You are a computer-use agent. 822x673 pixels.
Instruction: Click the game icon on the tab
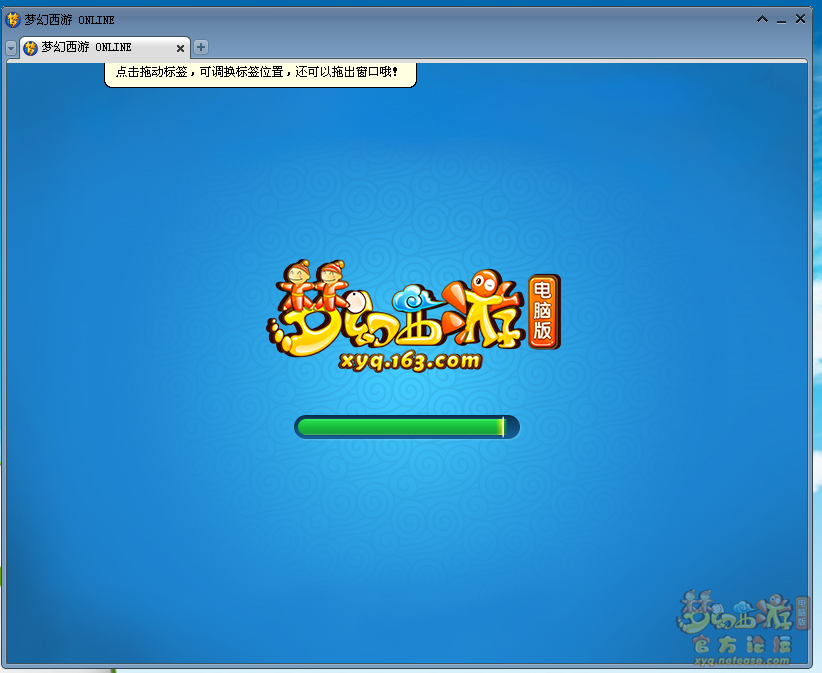point(30,48)
